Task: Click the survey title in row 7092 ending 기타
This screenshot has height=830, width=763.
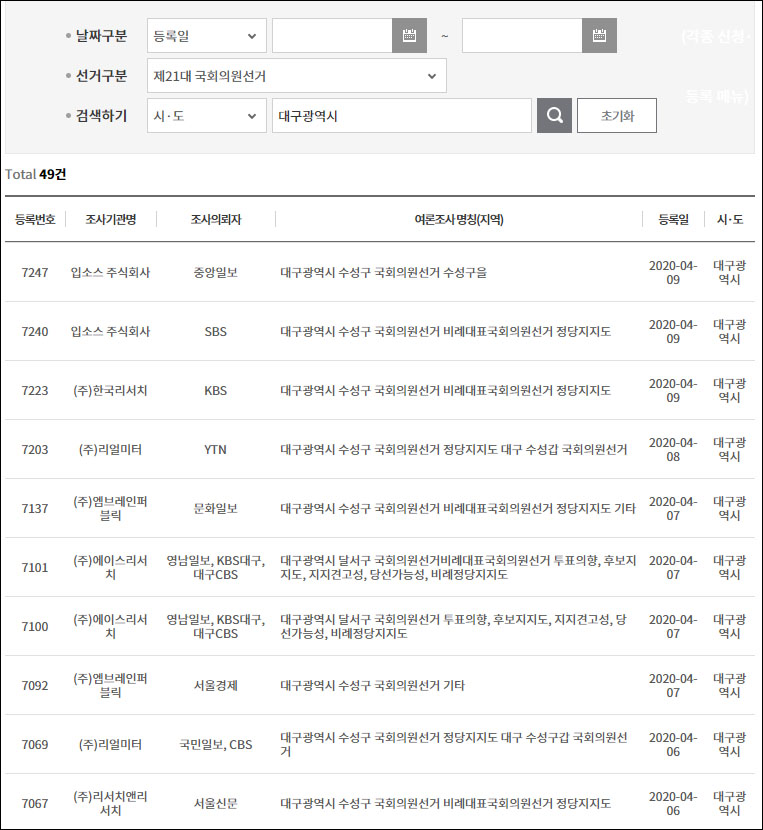Action: coord(372,685)
